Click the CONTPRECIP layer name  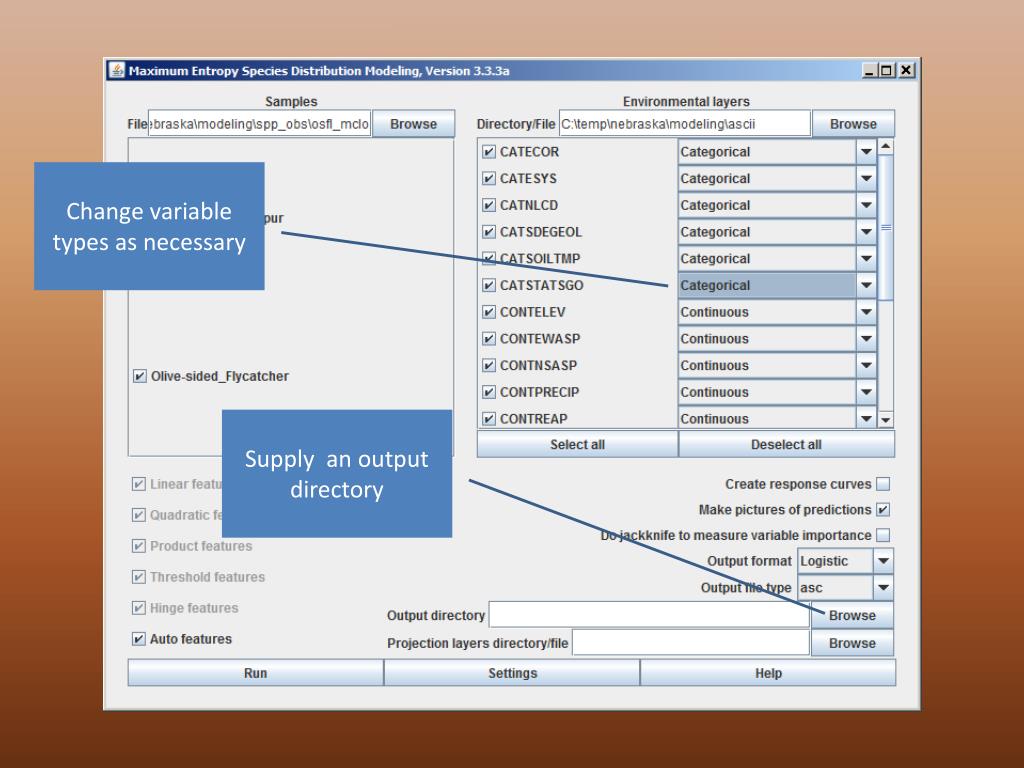[x=539, y=392]
